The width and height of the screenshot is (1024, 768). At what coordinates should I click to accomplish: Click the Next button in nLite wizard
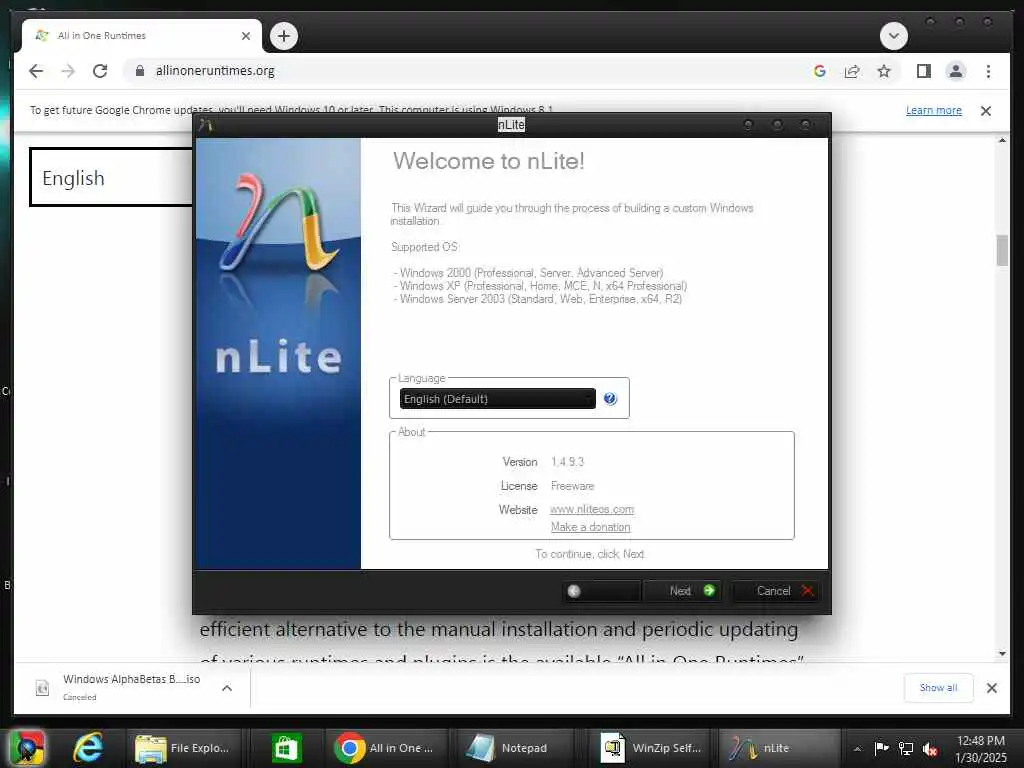[x=682, y=591]
